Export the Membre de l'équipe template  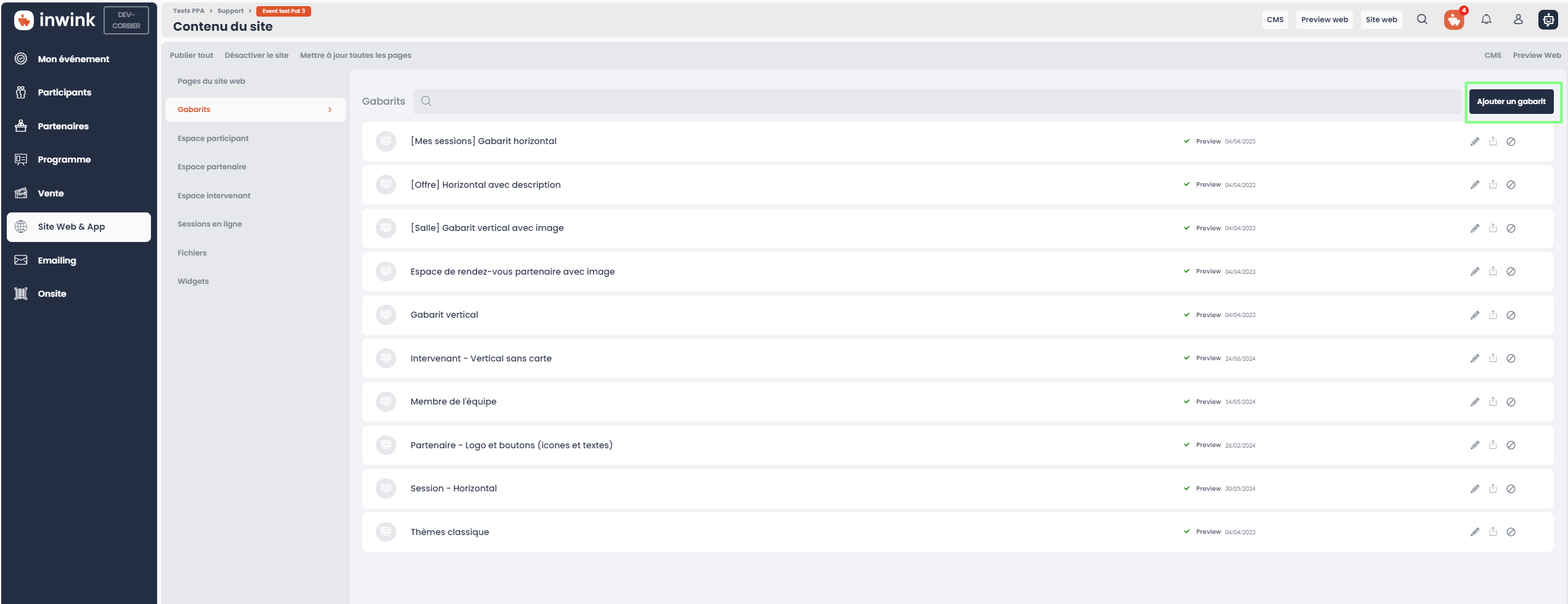click(x=1493, y=401)
